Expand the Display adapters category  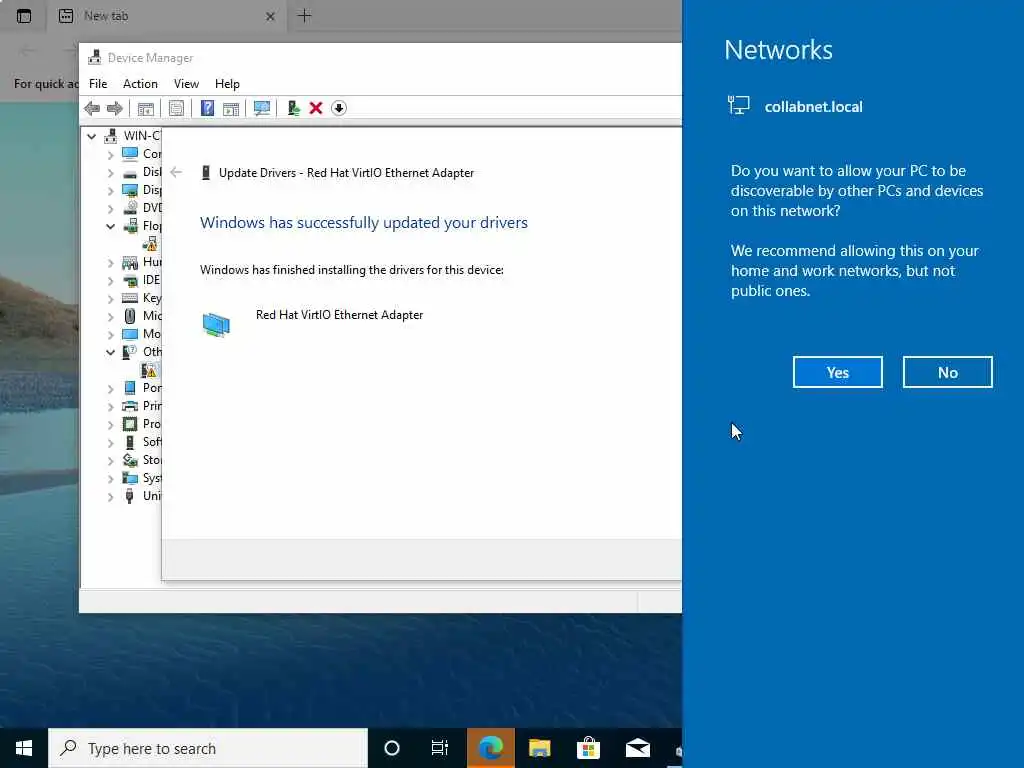pos(110,190)
